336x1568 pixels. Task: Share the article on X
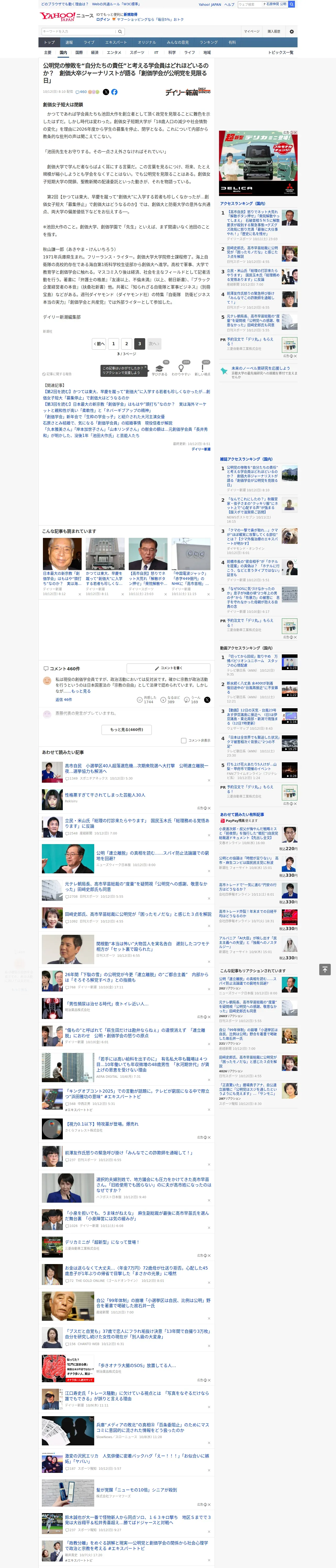[106, 92]
